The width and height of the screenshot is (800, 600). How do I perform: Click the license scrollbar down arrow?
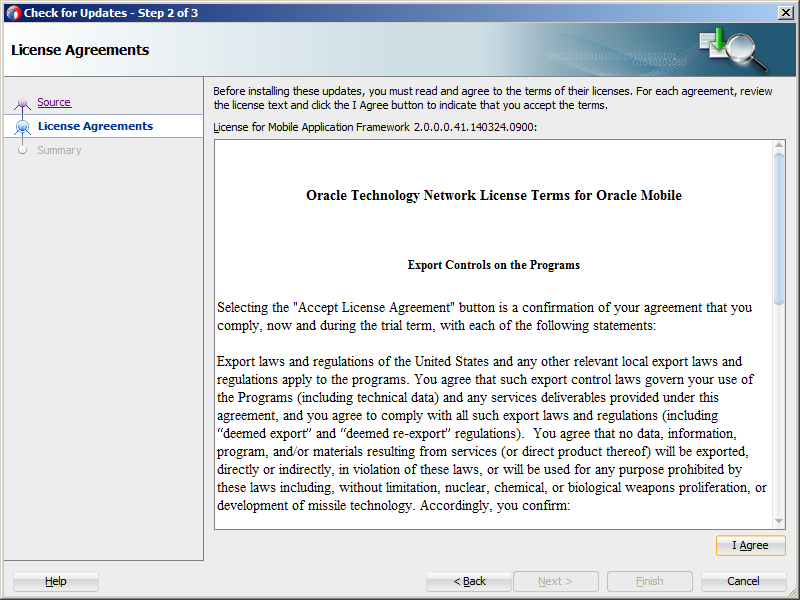click(779, 521)
